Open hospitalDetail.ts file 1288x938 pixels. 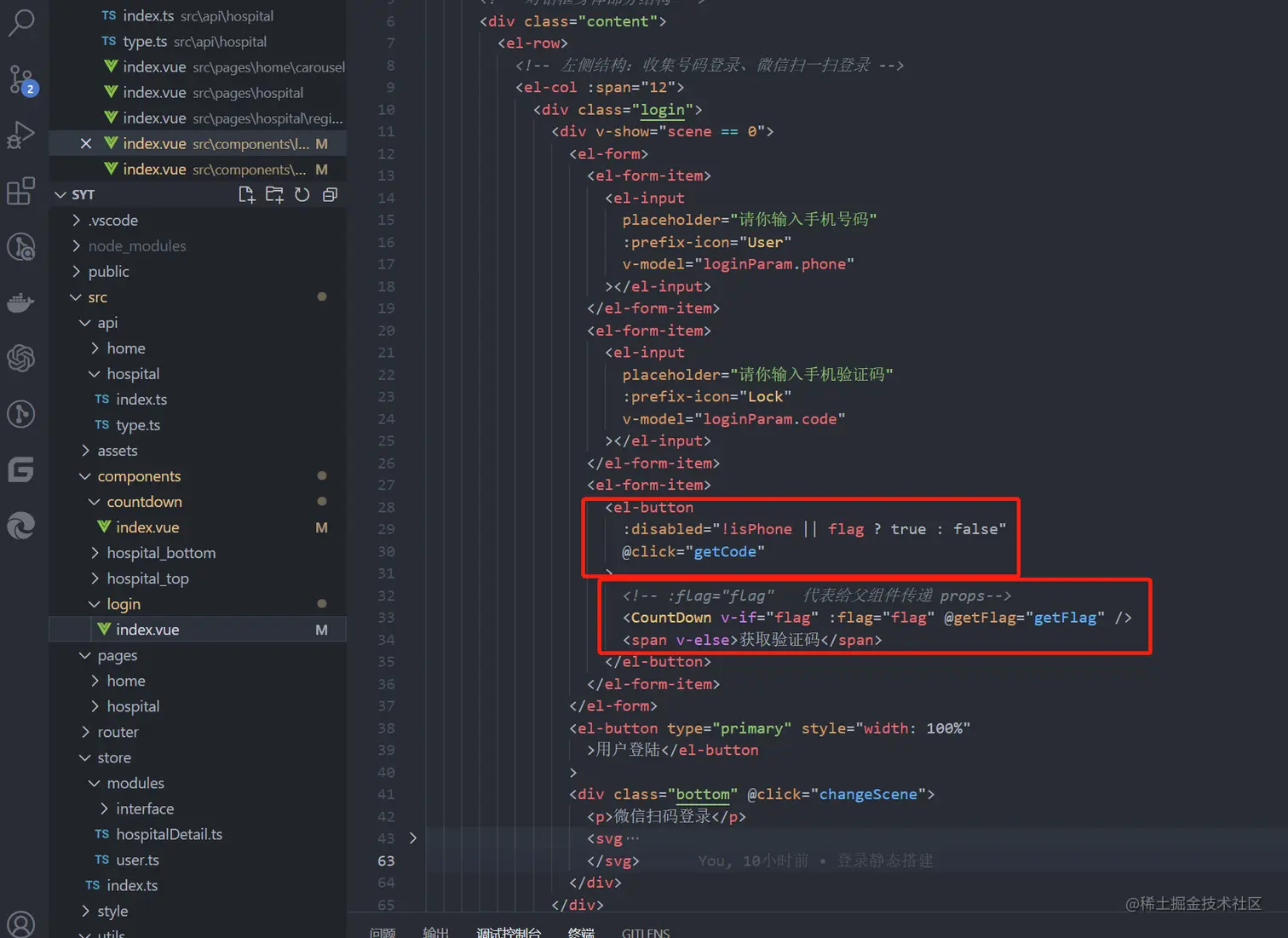[198, 833]
